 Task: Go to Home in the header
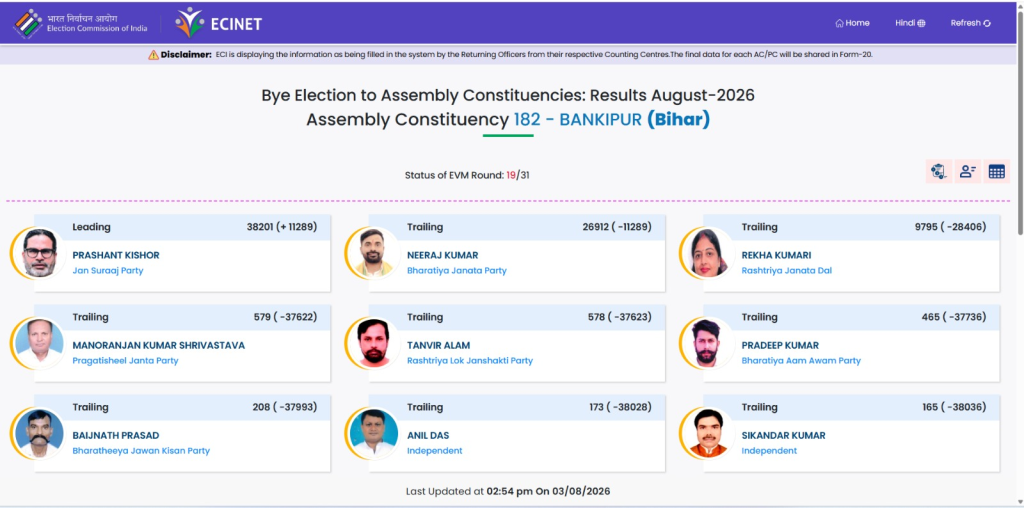(x=852, y=23)
